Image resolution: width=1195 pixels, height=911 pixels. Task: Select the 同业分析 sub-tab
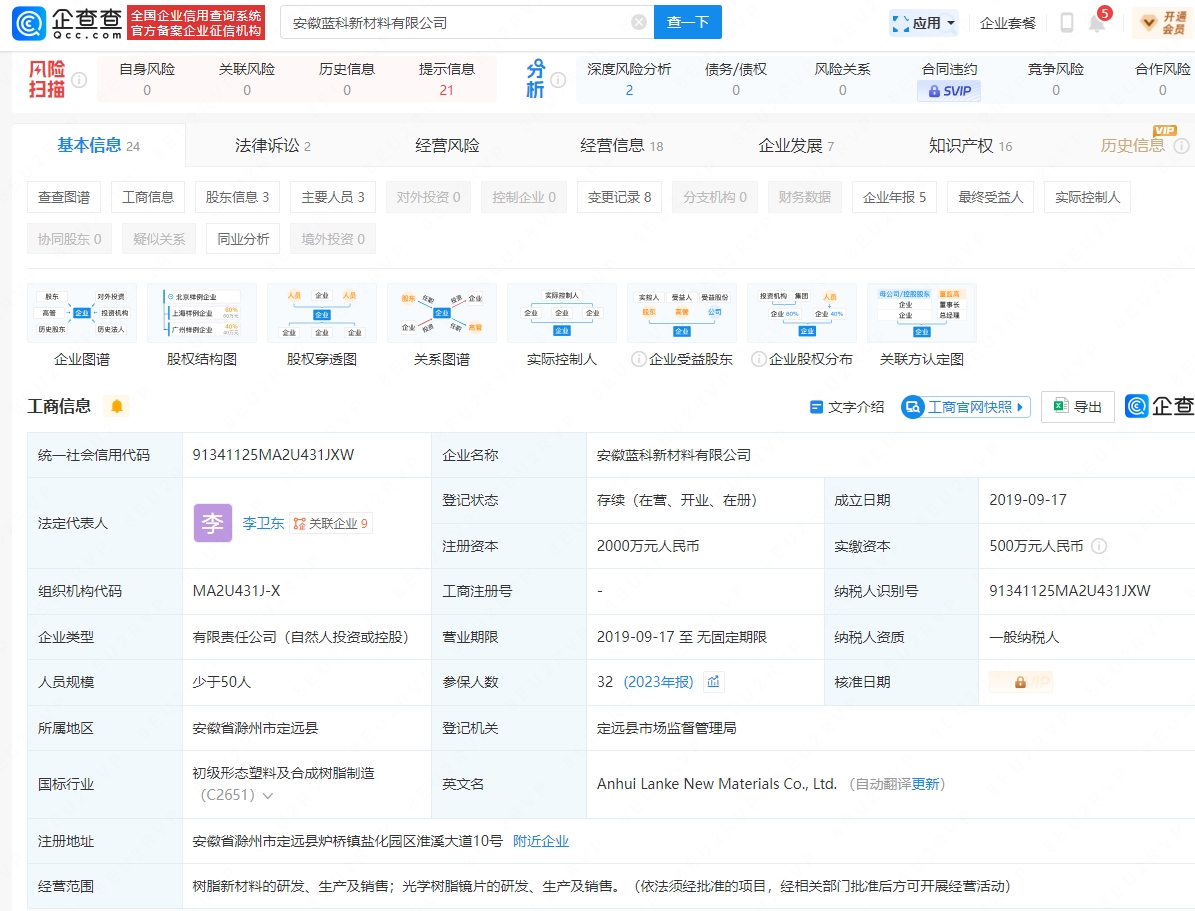coord(243,239)
